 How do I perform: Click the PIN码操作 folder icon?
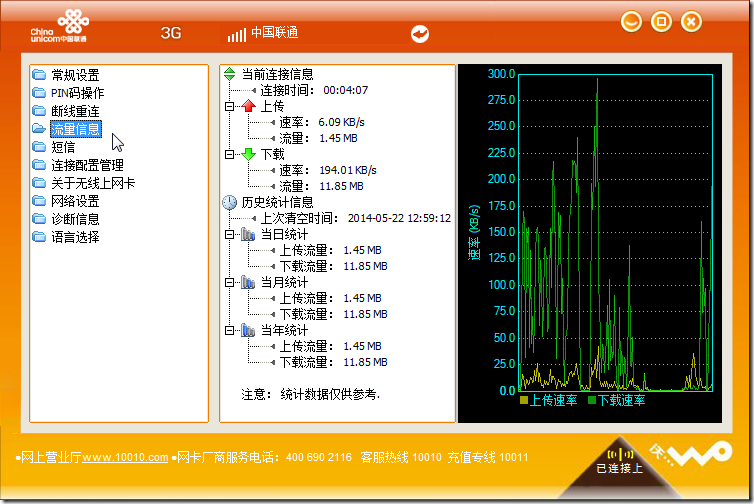[39, 93]
